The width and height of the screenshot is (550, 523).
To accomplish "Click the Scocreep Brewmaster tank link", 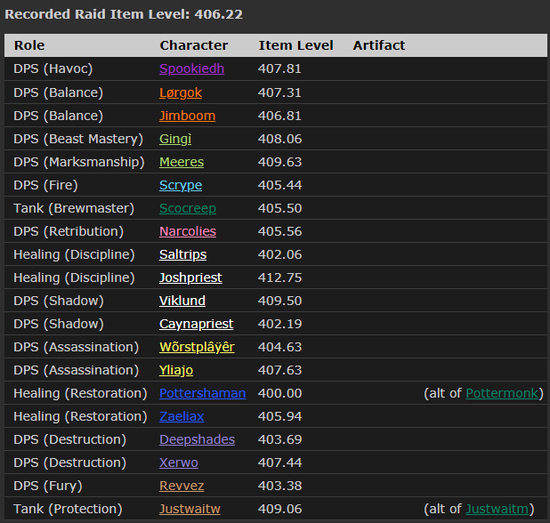I will [188, 208].
